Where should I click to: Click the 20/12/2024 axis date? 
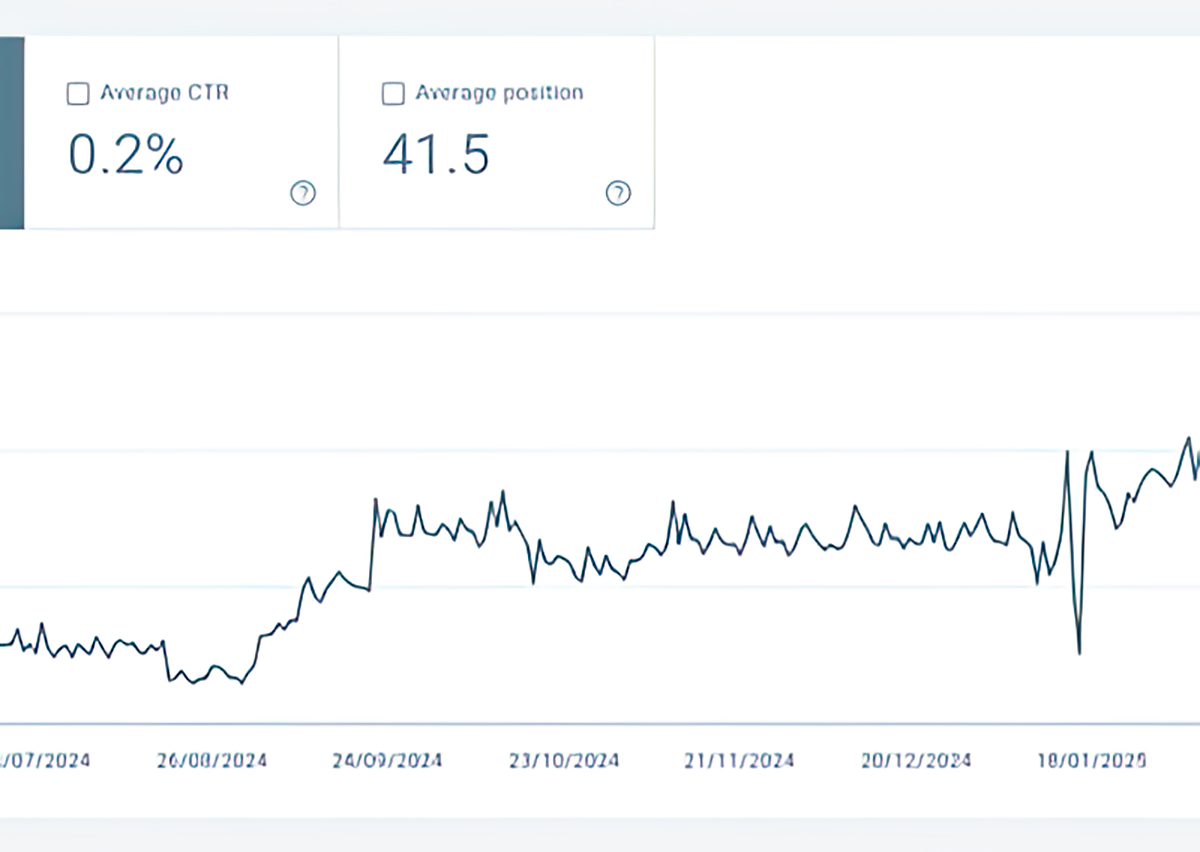point(916,761)
